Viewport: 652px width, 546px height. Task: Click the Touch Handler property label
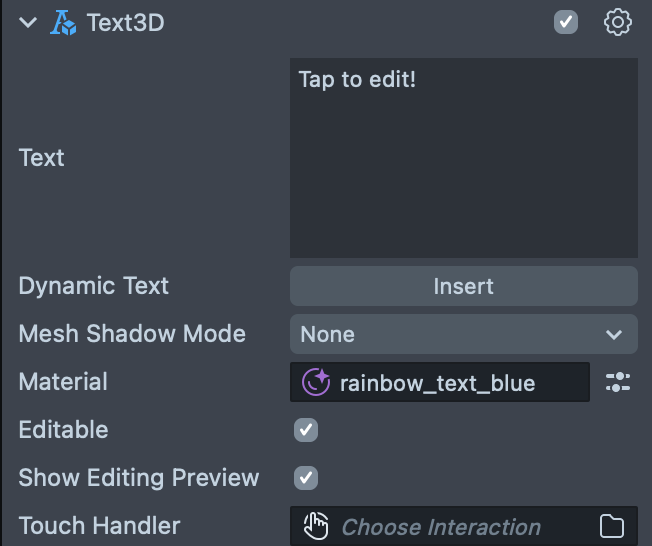point(99,526)
